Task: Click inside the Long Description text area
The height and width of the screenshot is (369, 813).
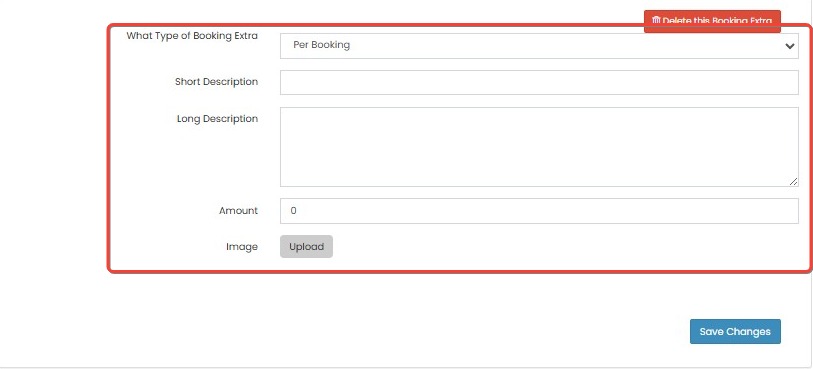Action: [539, 147]
